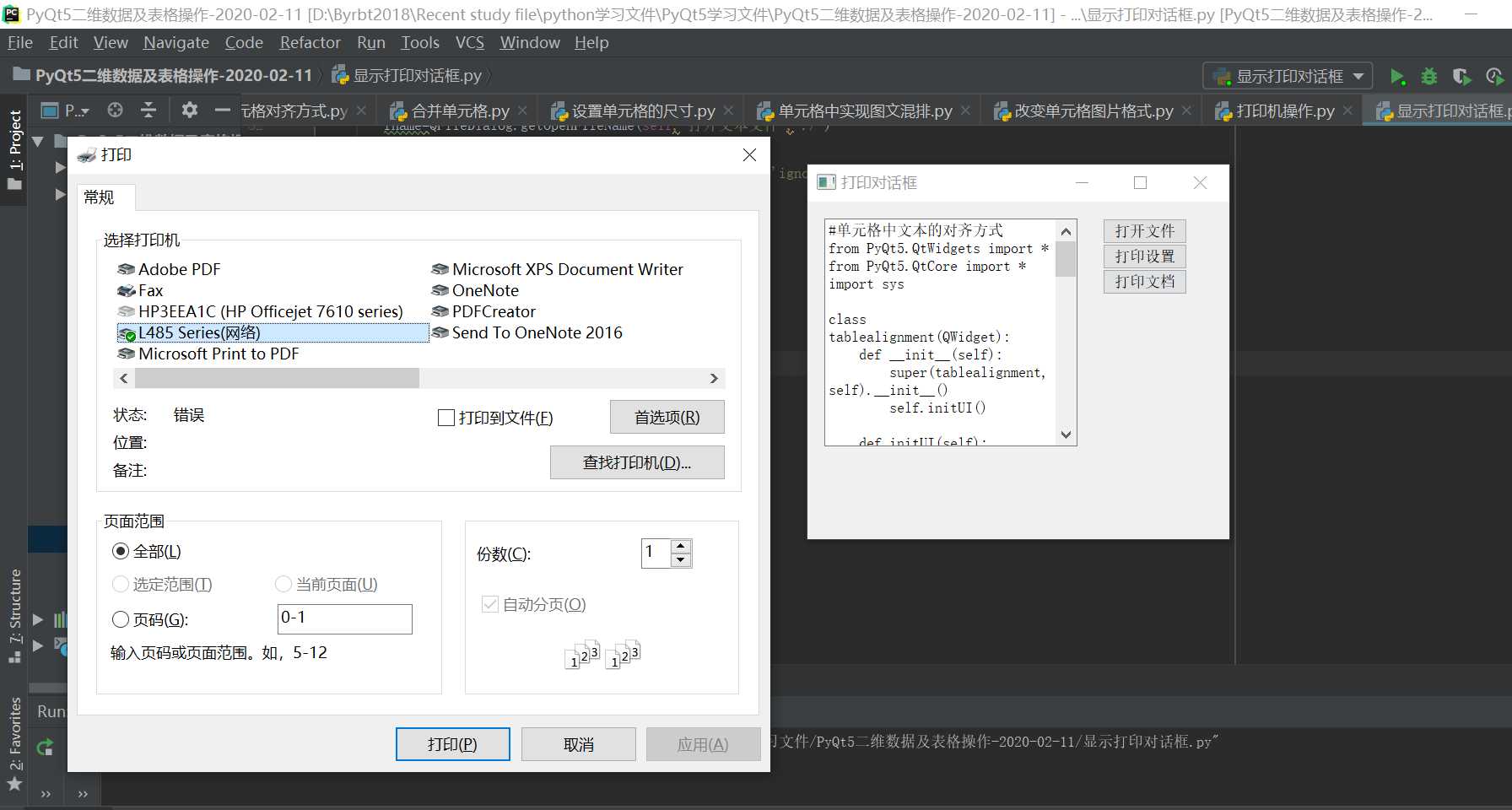1512x810 pixels.
Task: Click the page range input field 0-1
Action: click(344, 618)
